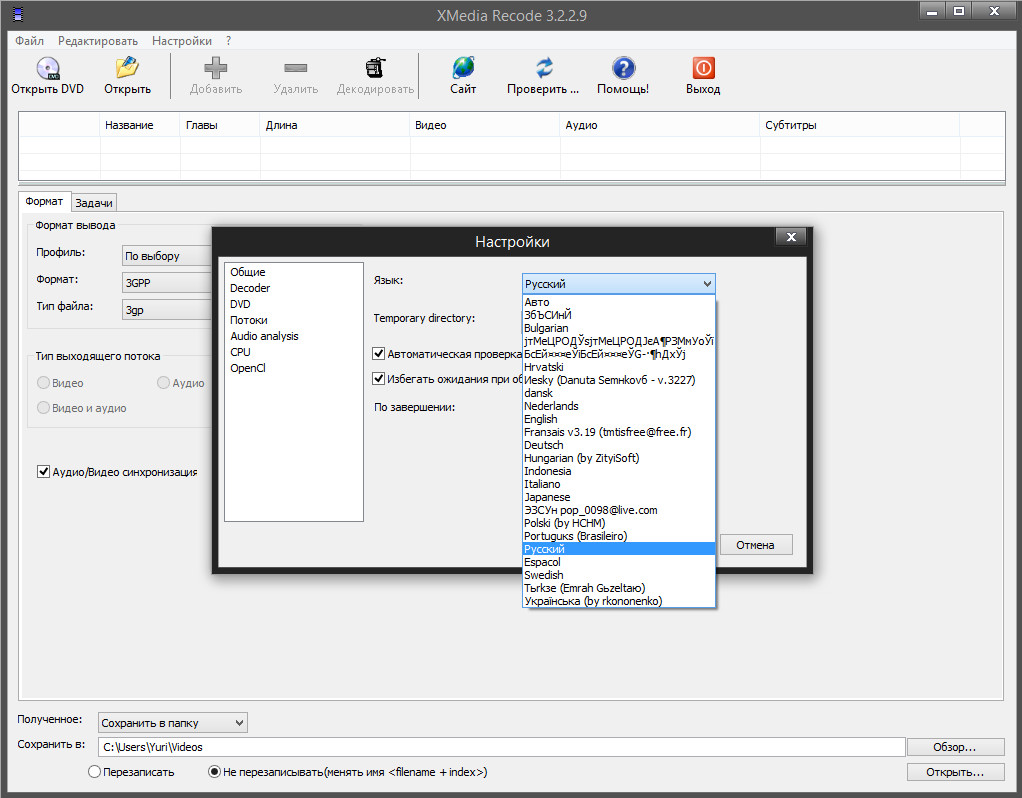
Task: Choose Авто in language list
Action: pyautogui.click(x=619, y=302)
